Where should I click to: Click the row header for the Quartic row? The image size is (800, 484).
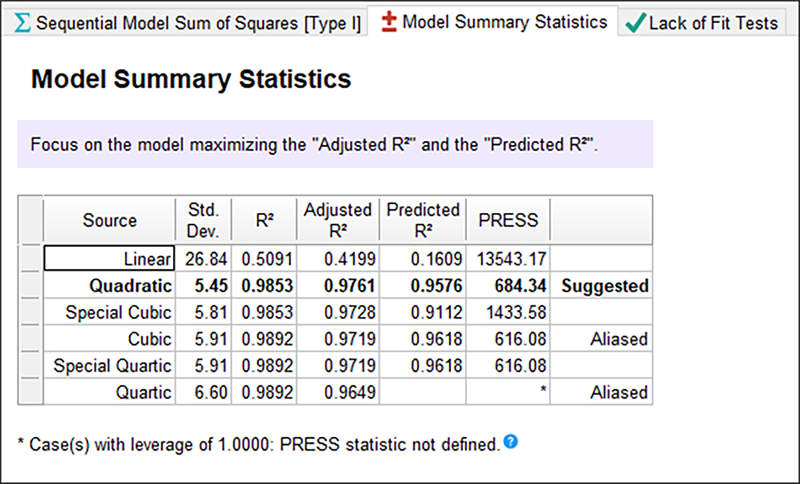coord(30,392)
